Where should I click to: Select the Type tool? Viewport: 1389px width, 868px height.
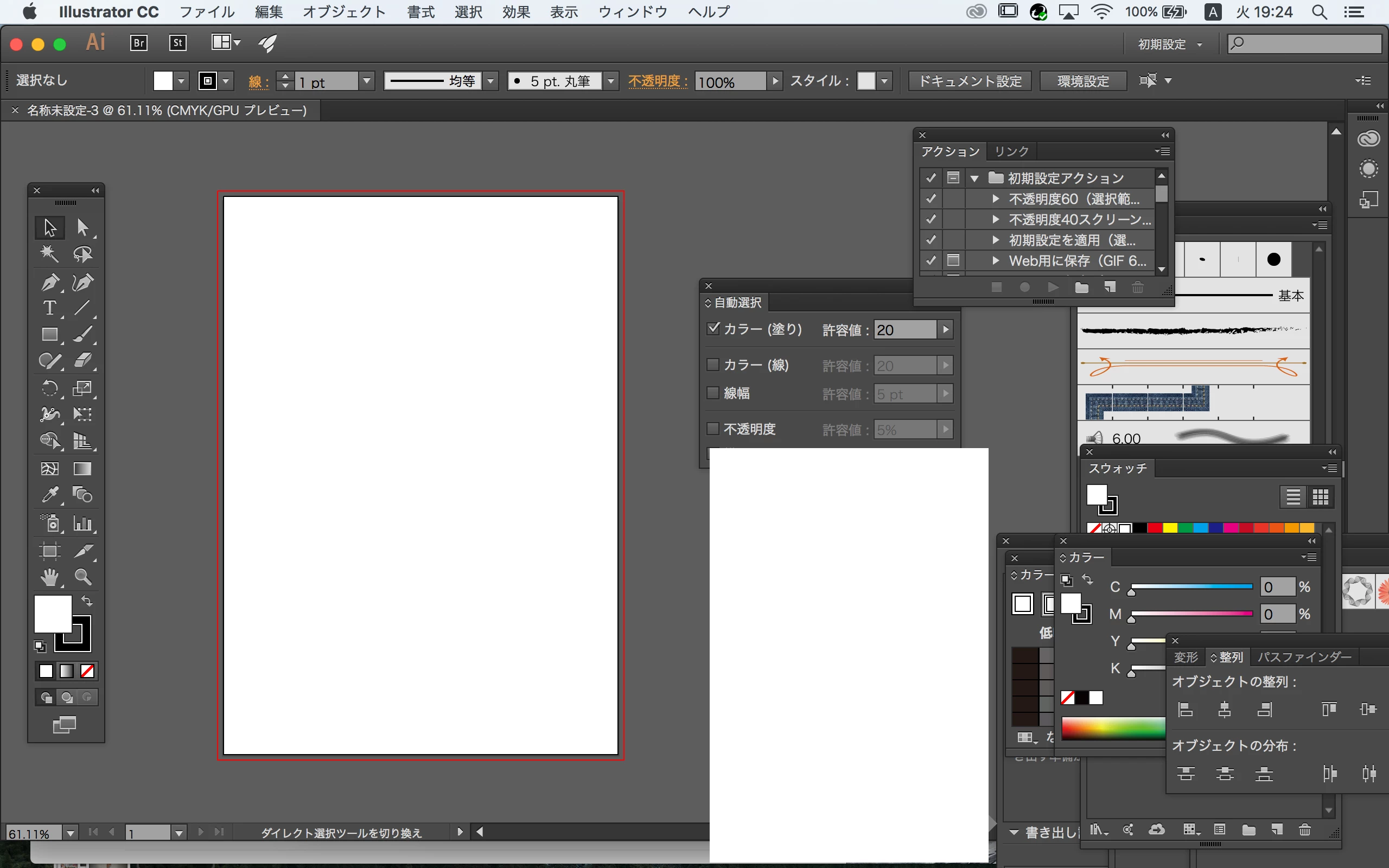pyautogui.click(x=50, y=308)
